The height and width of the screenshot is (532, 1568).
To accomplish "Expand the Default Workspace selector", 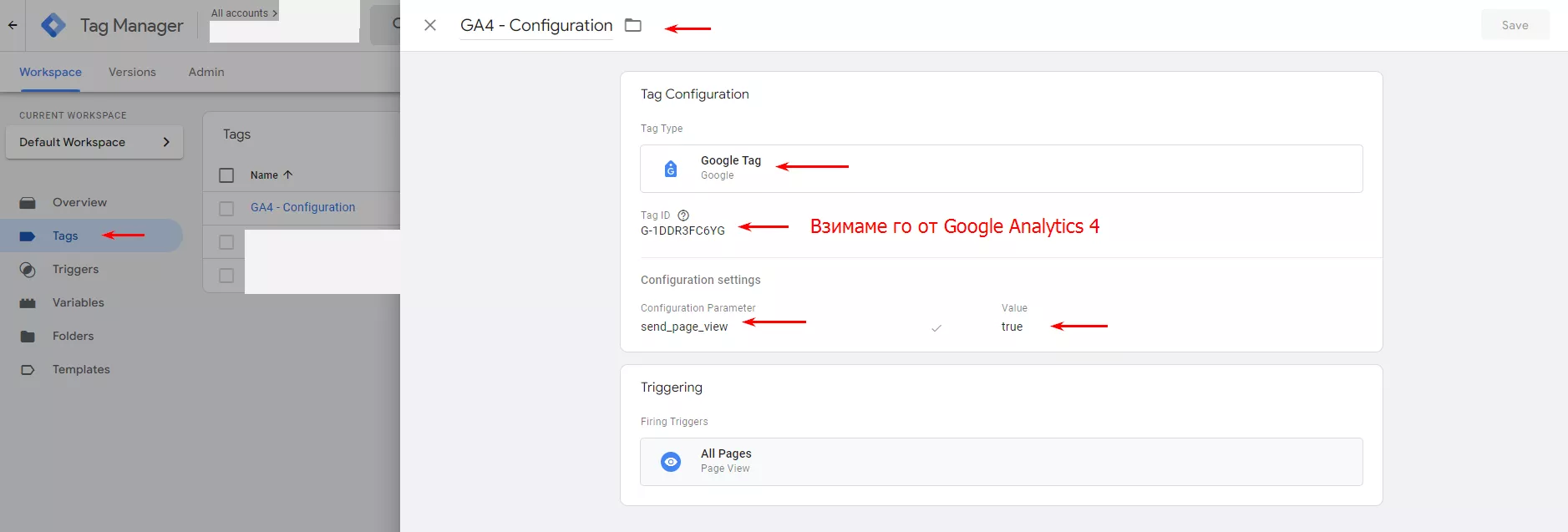I will [x=94, y=142].
